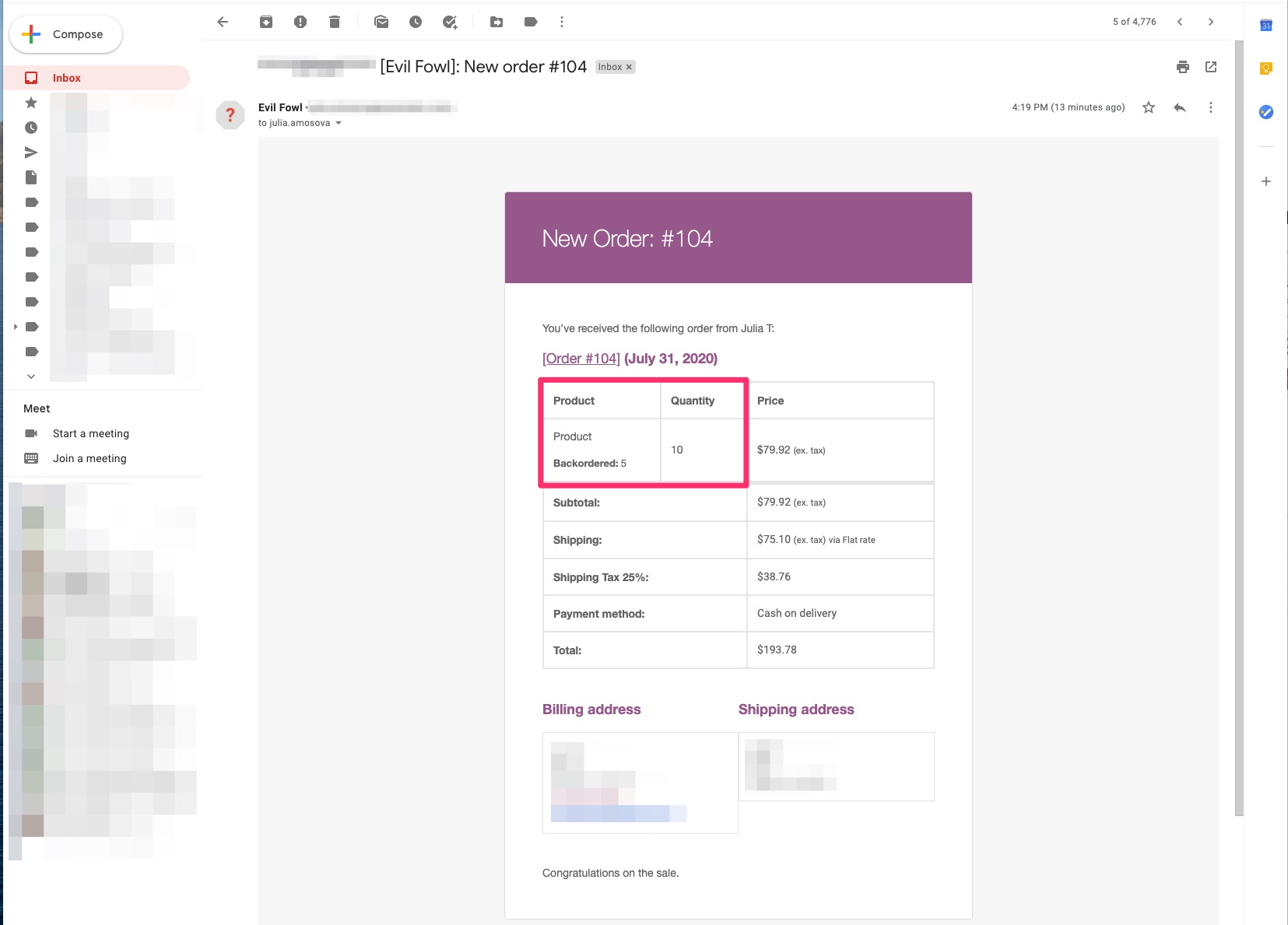The height and width of the screenshot is (925, 1288).
Task: Collapse the labels list with the chevron
Action: click(x=30, y=376)
